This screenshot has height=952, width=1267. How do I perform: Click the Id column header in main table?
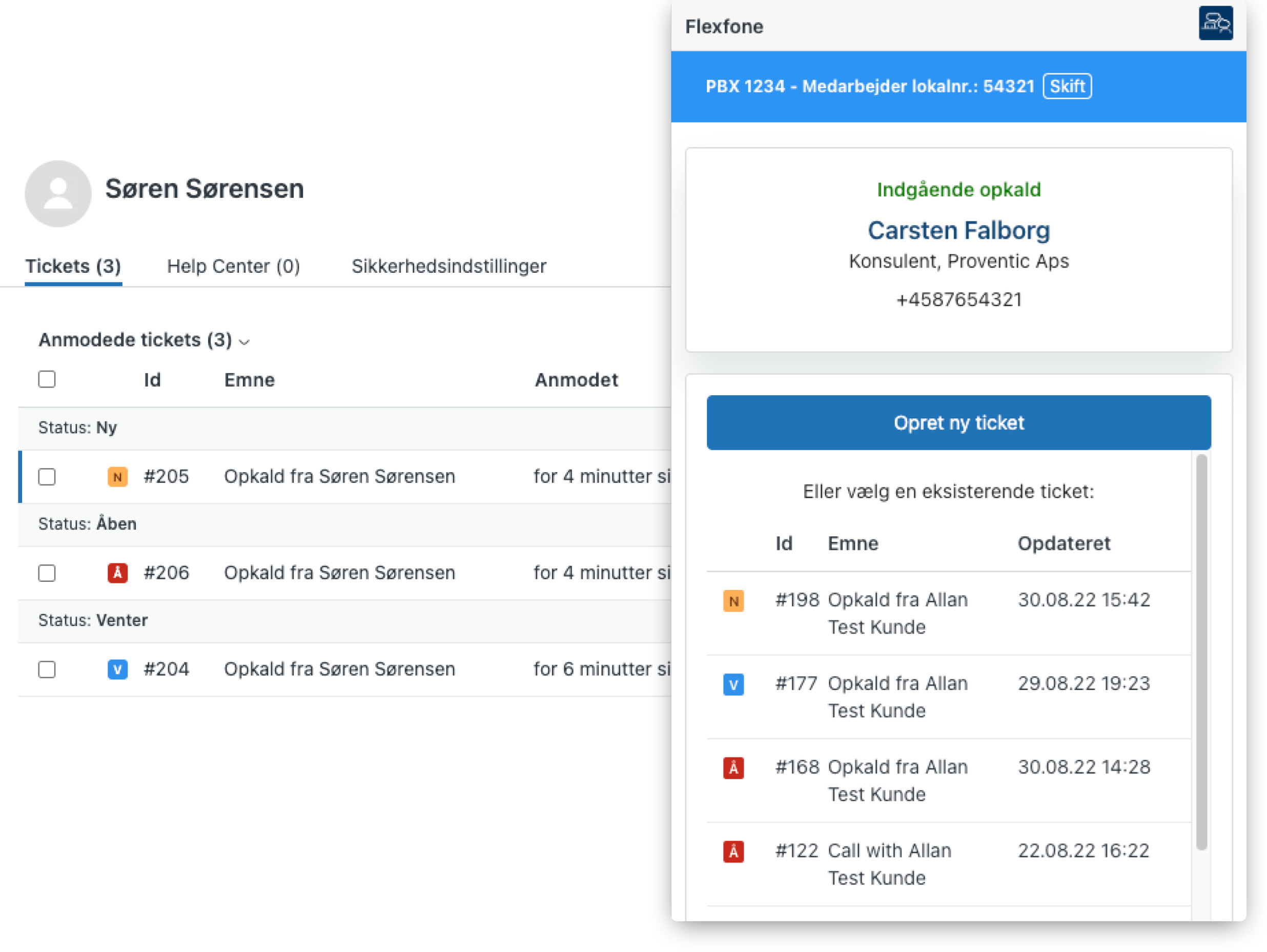[152, 380]
